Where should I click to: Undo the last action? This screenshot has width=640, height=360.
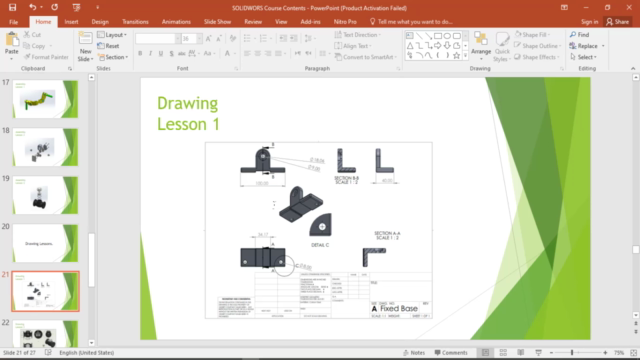tap(33, 7)
